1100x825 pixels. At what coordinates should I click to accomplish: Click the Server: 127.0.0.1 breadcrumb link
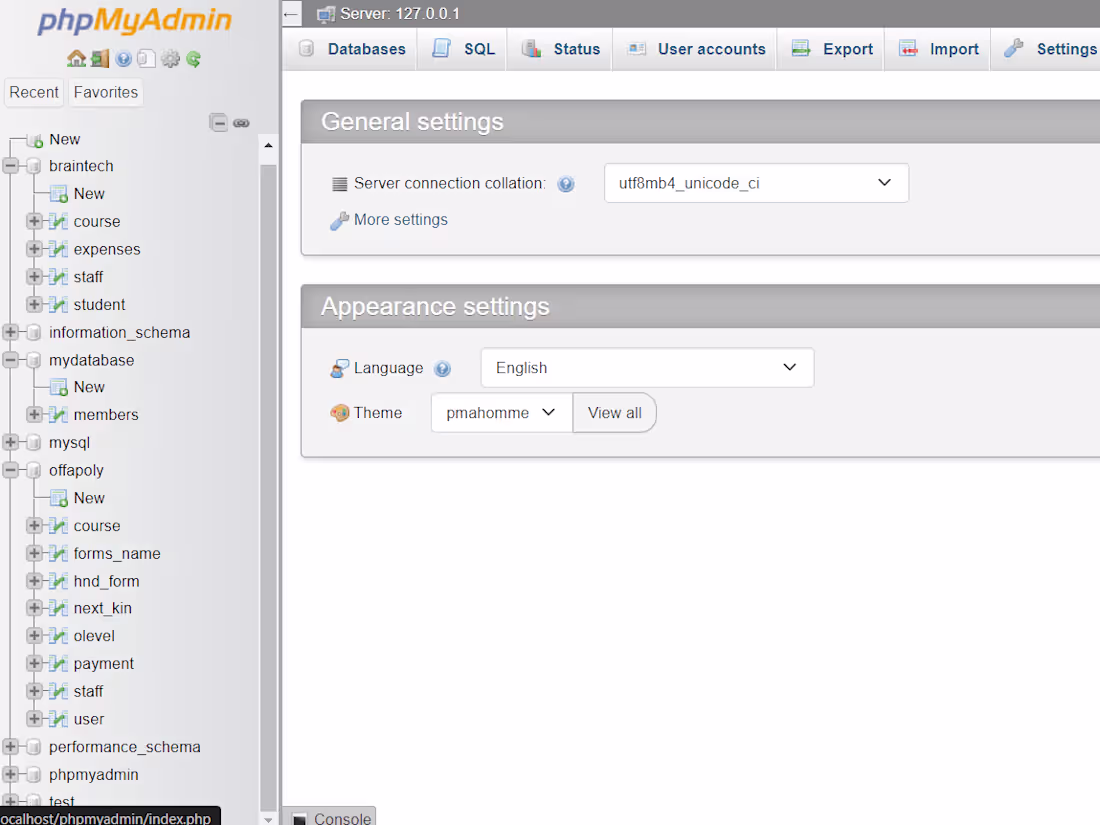pos(400,14)
